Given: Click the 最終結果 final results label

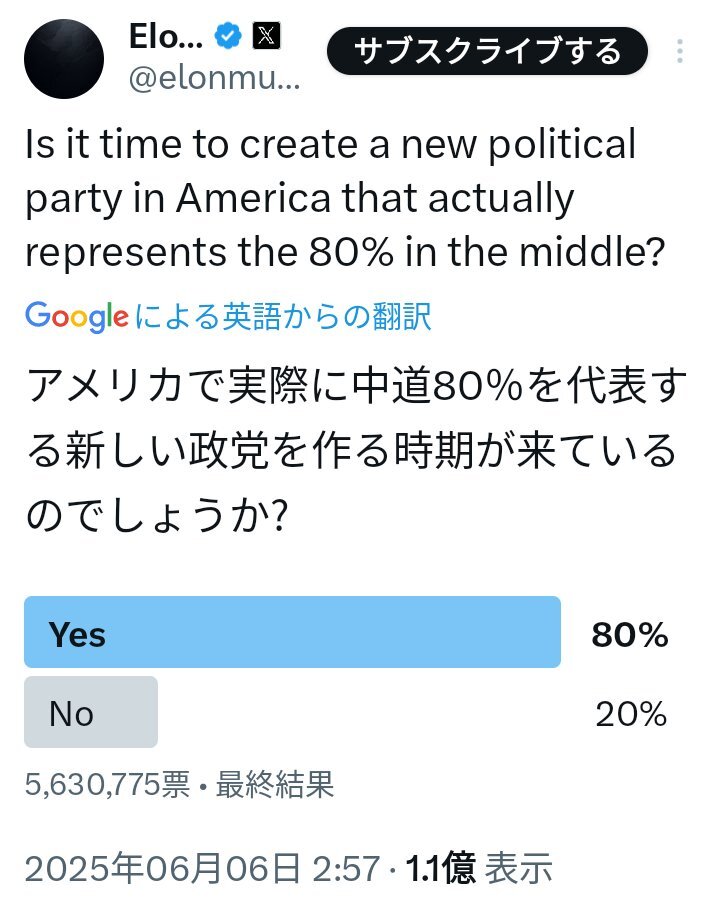Looking at the screenshot, I should tap(275, 784).
